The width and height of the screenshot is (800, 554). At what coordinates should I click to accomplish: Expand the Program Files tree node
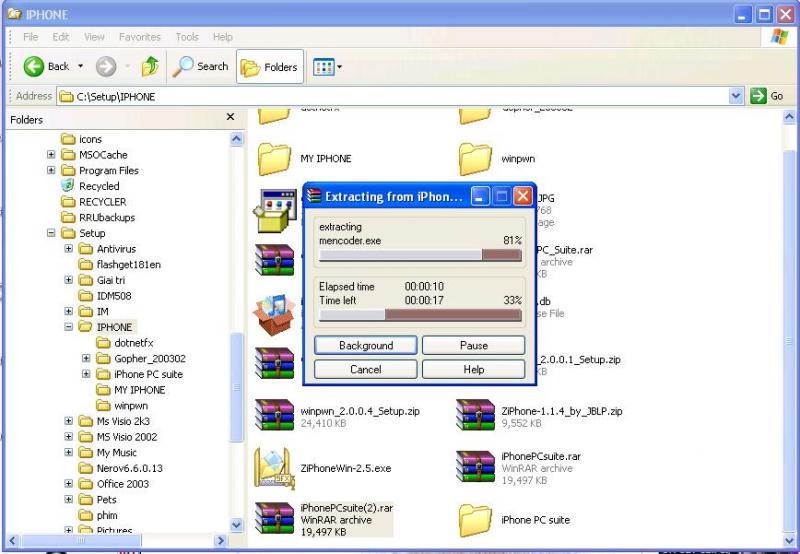[51, 171]
